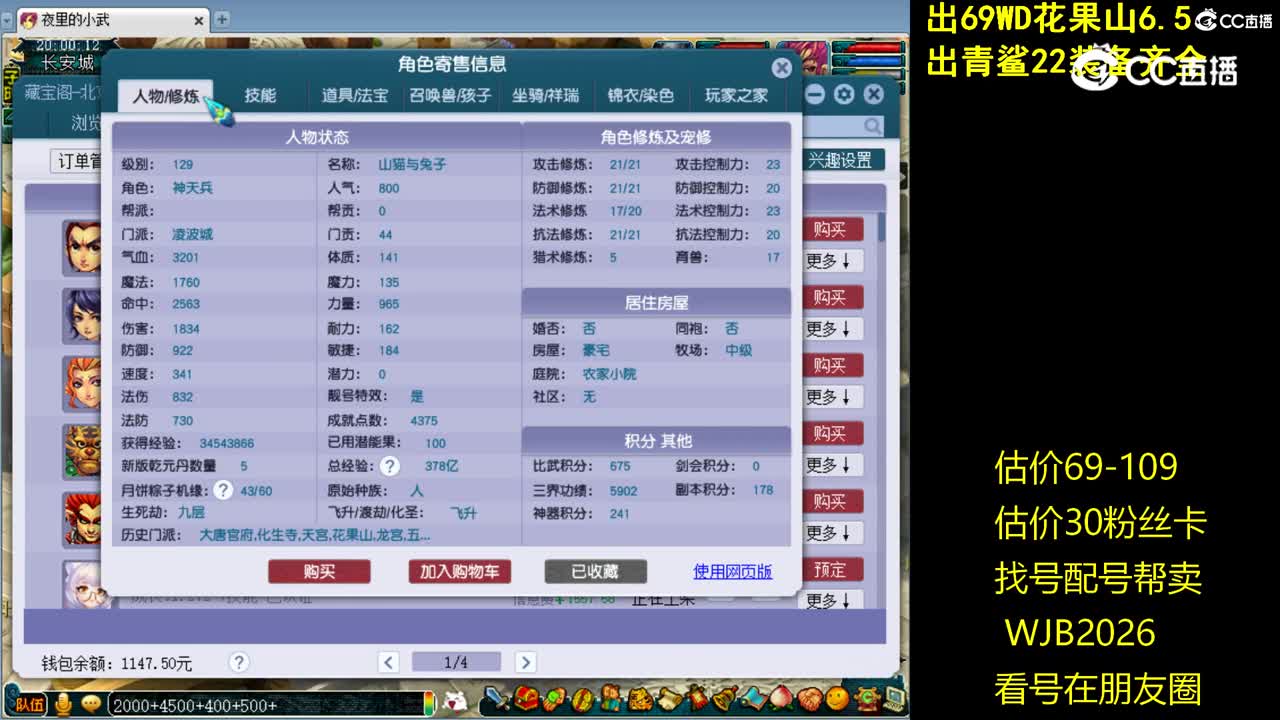This screenshot has height=720, width=1280.
Task: Expand the 更多 dropdown under 预定
Action: click(833, 600)
